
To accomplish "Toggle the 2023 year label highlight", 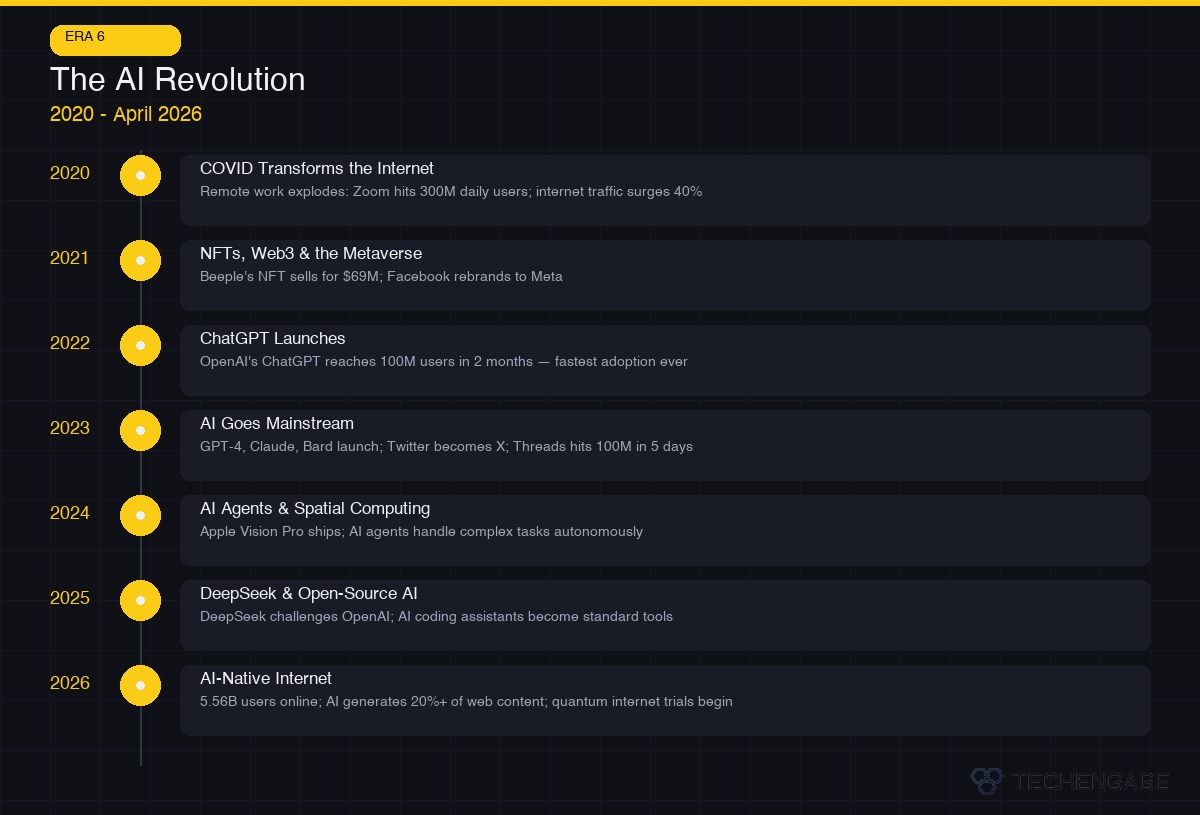I will [x=69, y=428].
